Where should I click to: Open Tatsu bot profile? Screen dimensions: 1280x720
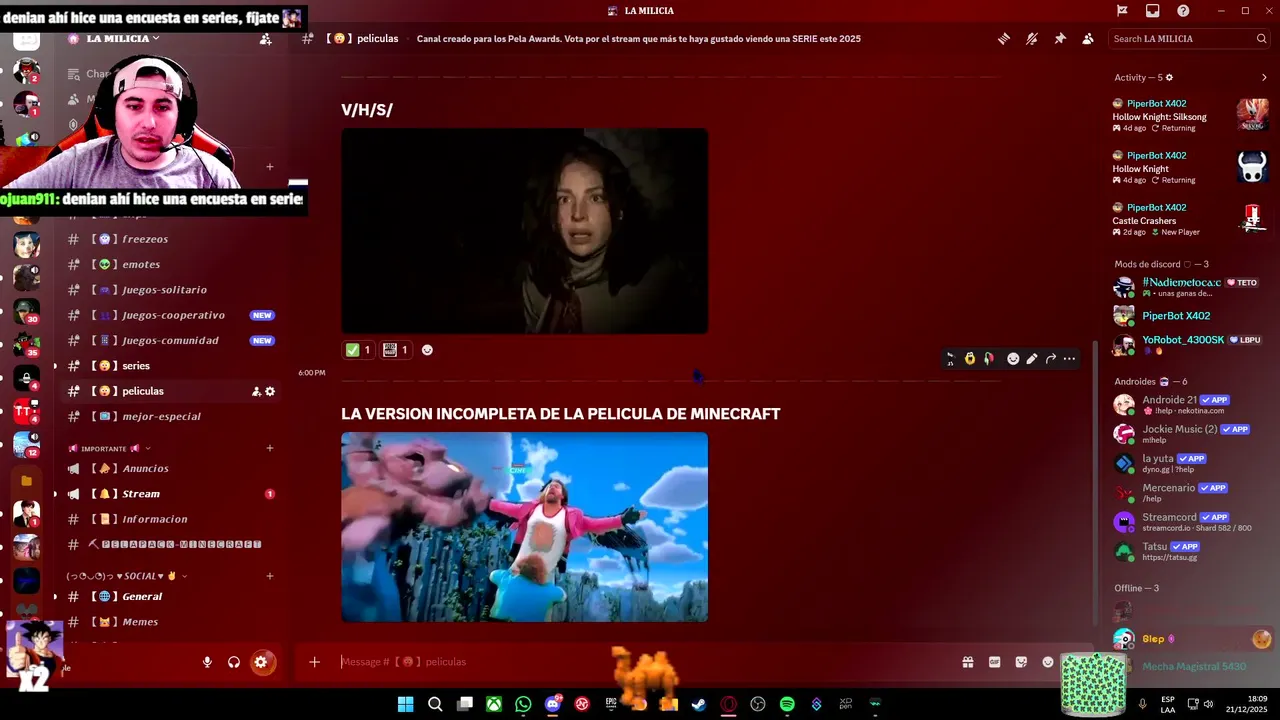1191,551
